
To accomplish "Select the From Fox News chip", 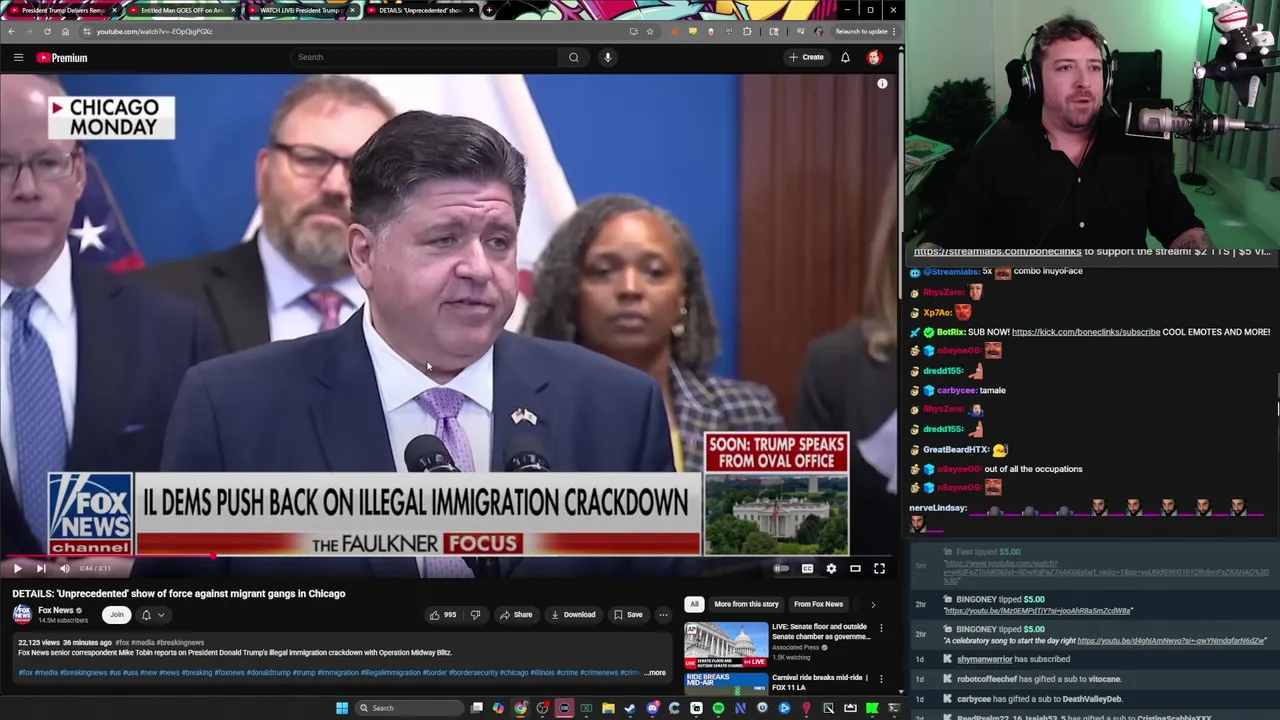I will (818, 604).
